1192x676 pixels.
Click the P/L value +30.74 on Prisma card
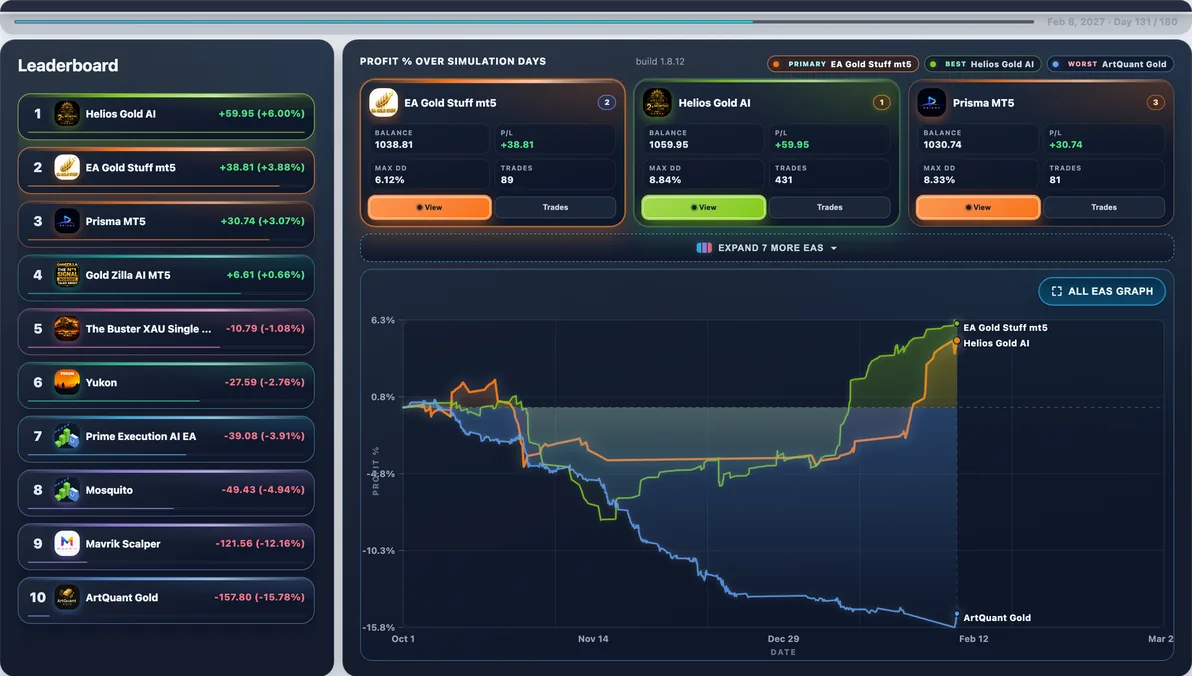1066,144
